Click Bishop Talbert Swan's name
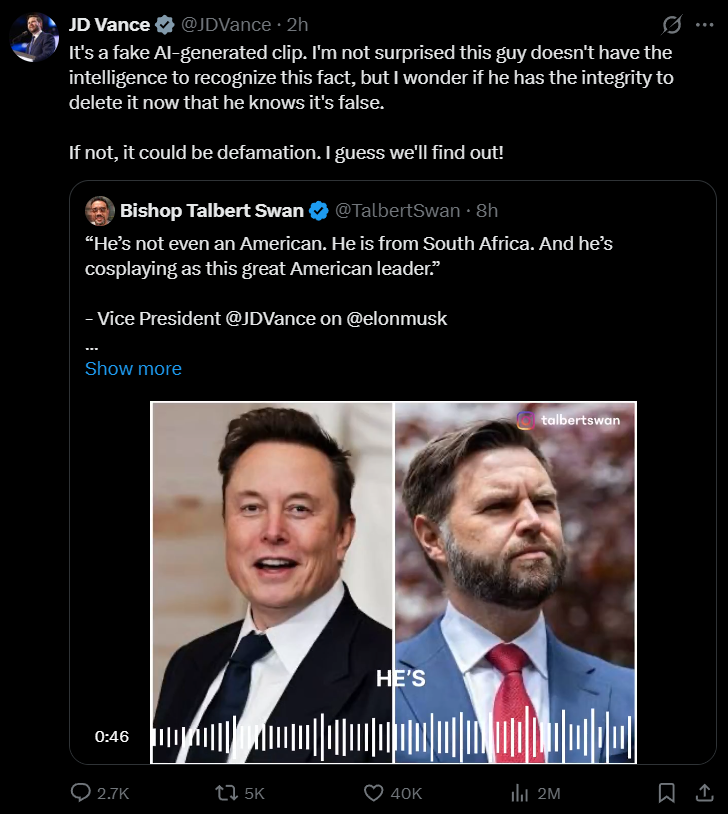The width and height of the screenshot is (728, 814). 212,210
